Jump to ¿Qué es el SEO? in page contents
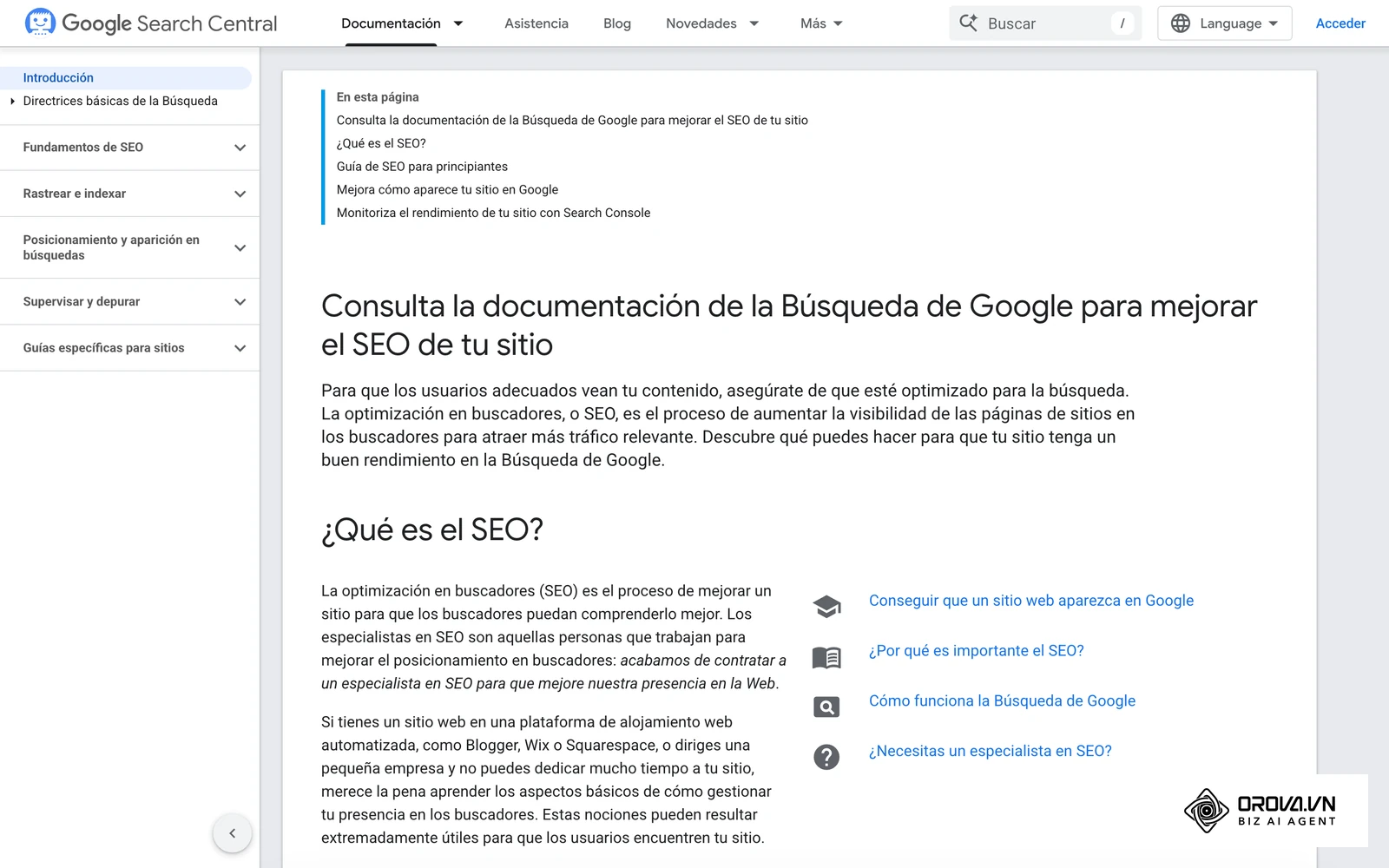1389x868 pixels. [381, 143]
